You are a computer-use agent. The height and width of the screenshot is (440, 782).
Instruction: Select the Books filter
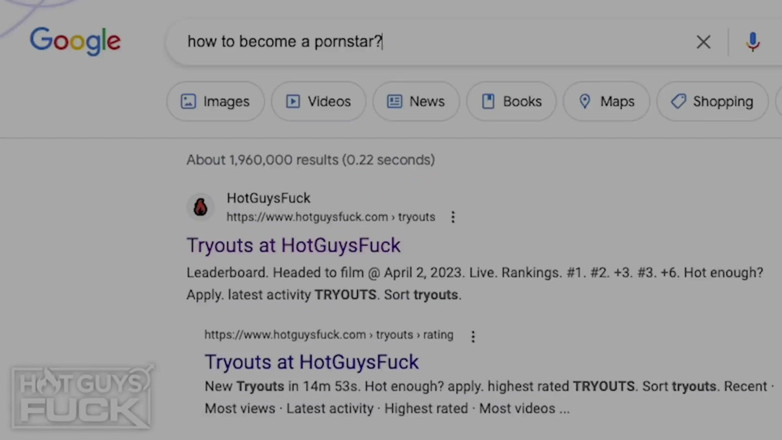(x=511, y=101)
